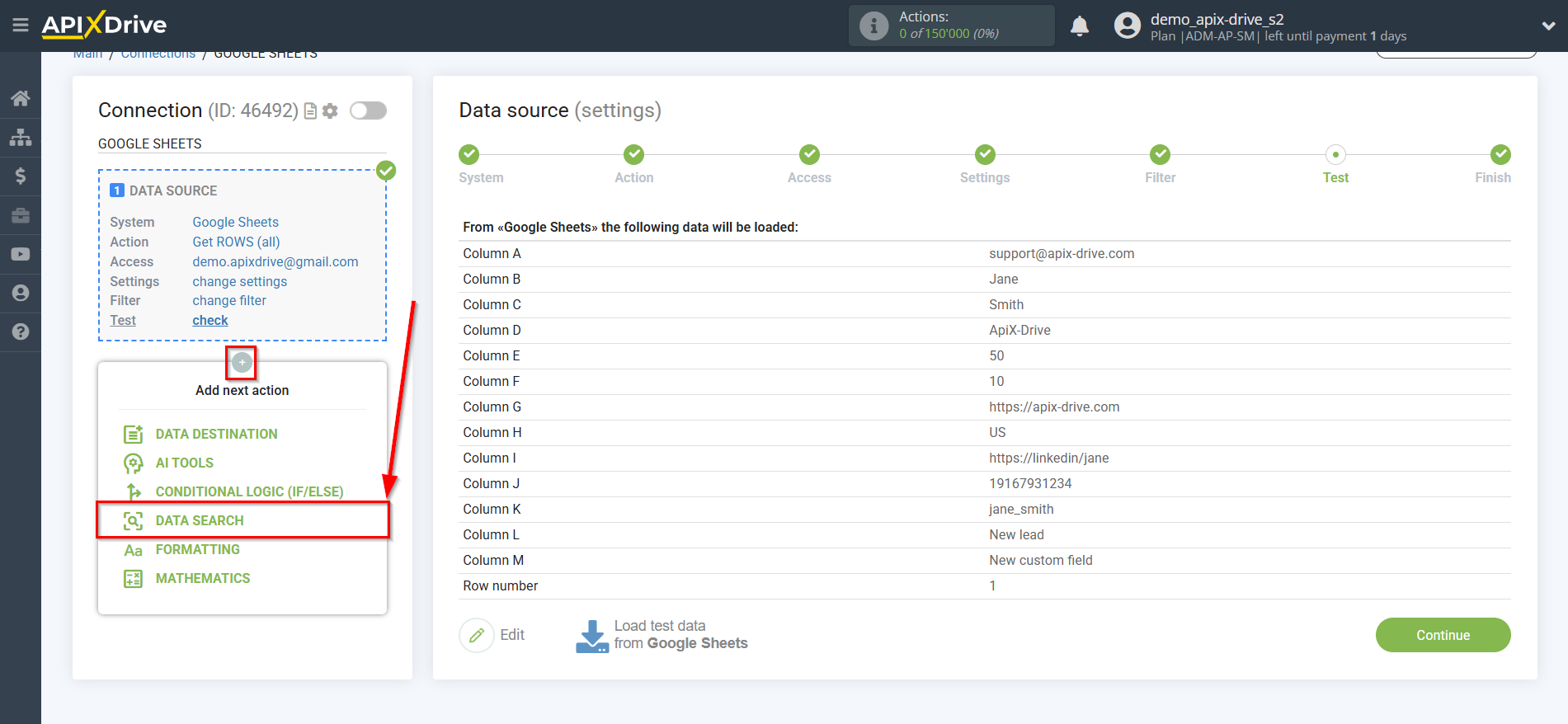The width and height of the screenshot is (1568, 724).
Task: Click the account avatar icon
Action: [x=1127, y=26]
